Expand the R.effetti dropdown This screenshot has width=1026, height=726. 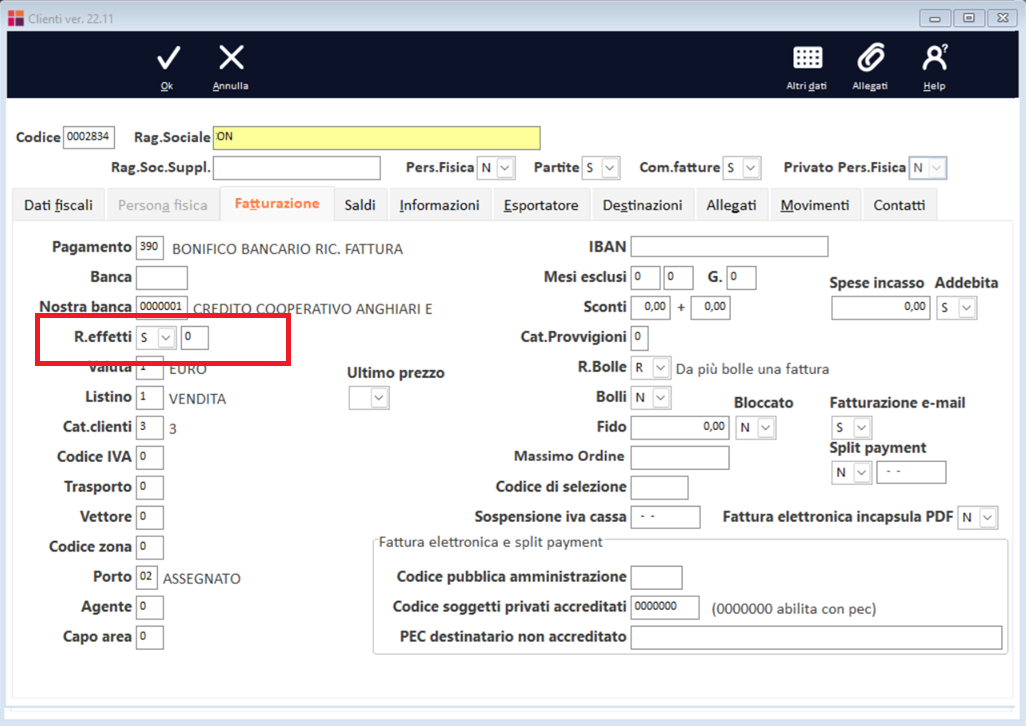point(166,337)
